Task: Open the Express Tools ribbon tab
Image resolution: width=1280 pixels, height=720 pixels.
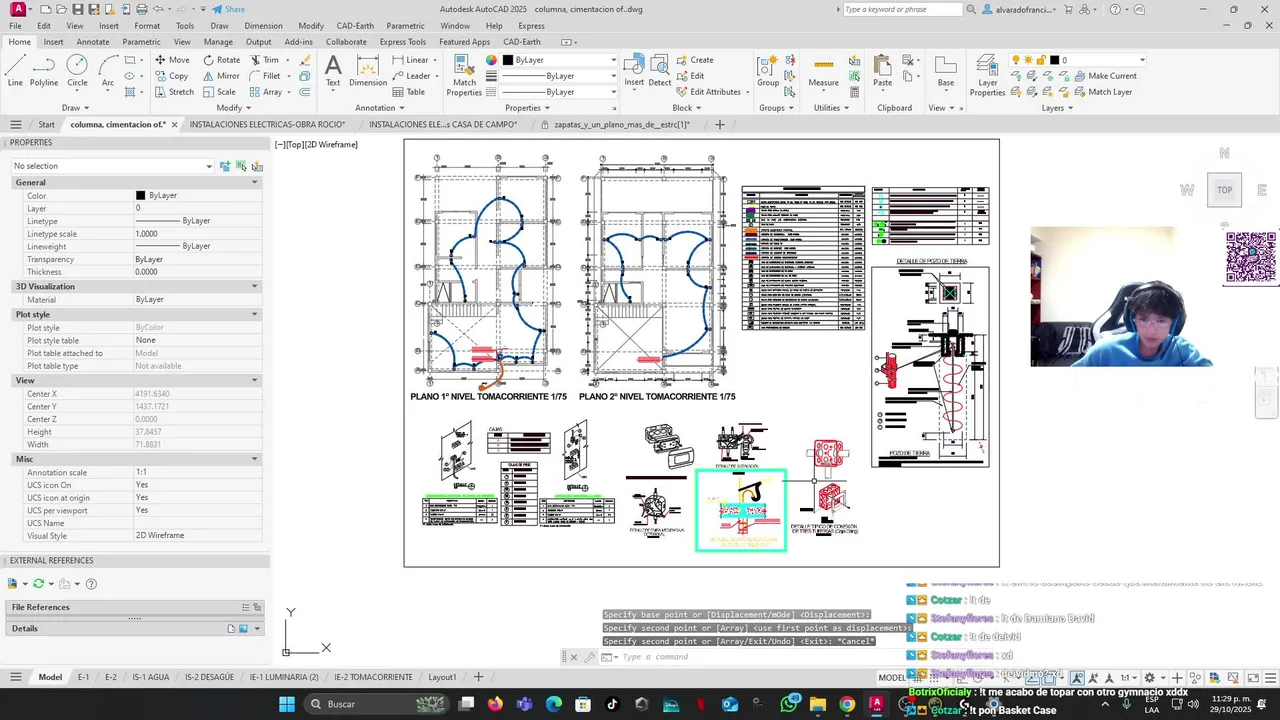Action: (402, 42)
